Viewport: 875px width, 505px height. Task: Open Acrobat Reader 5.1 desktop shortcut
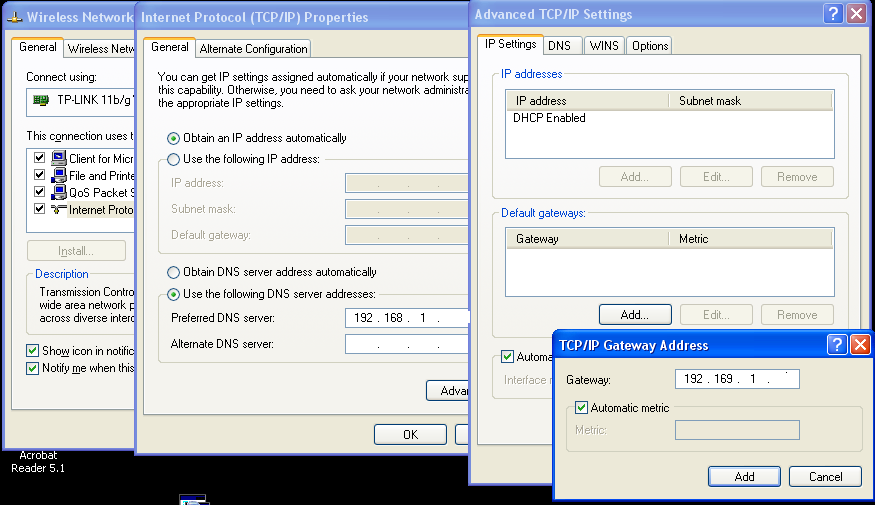coord(38,461)
